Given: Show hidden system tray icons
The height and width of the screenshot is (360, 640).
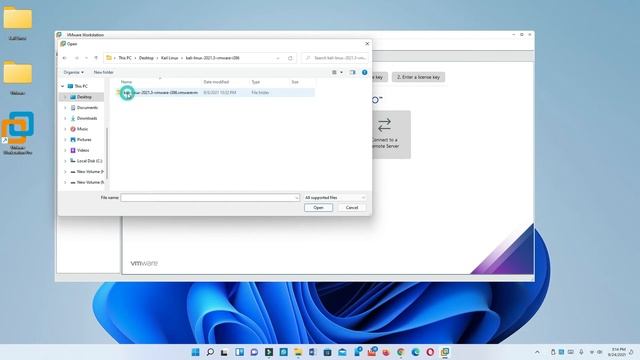Looking at the screenshot, I should click(x=537, y=352).
